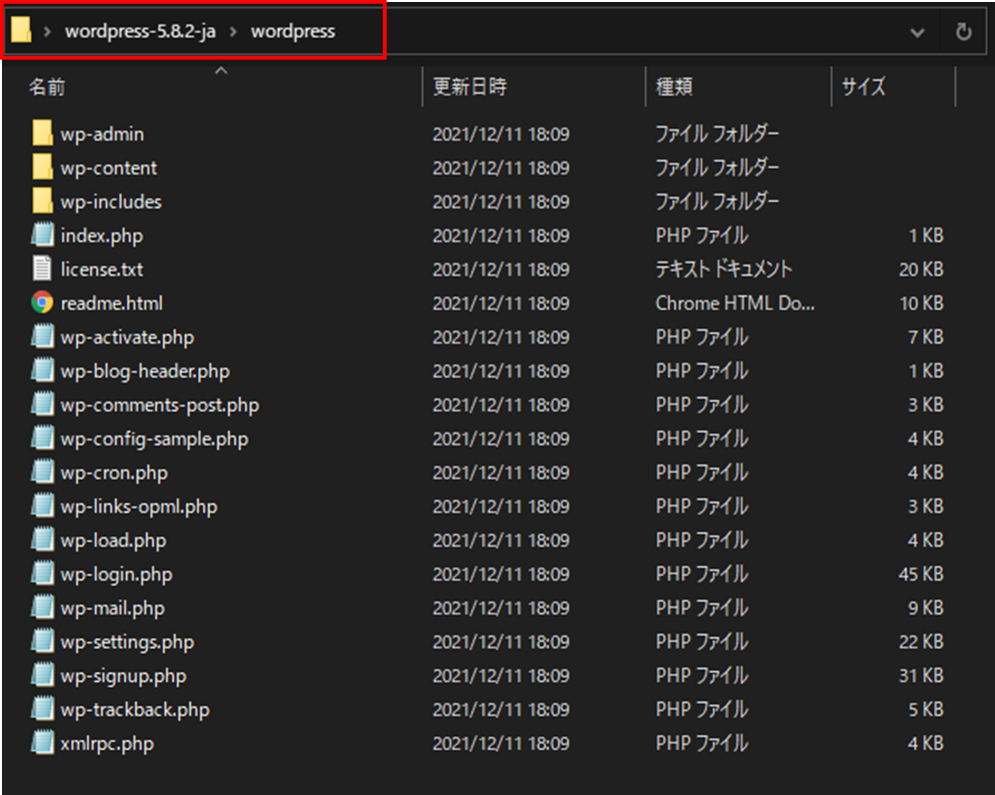This screenshot has width=995, height=795.
Task: Click the wp-includes folder icon
Action: (x=42, y=202)
